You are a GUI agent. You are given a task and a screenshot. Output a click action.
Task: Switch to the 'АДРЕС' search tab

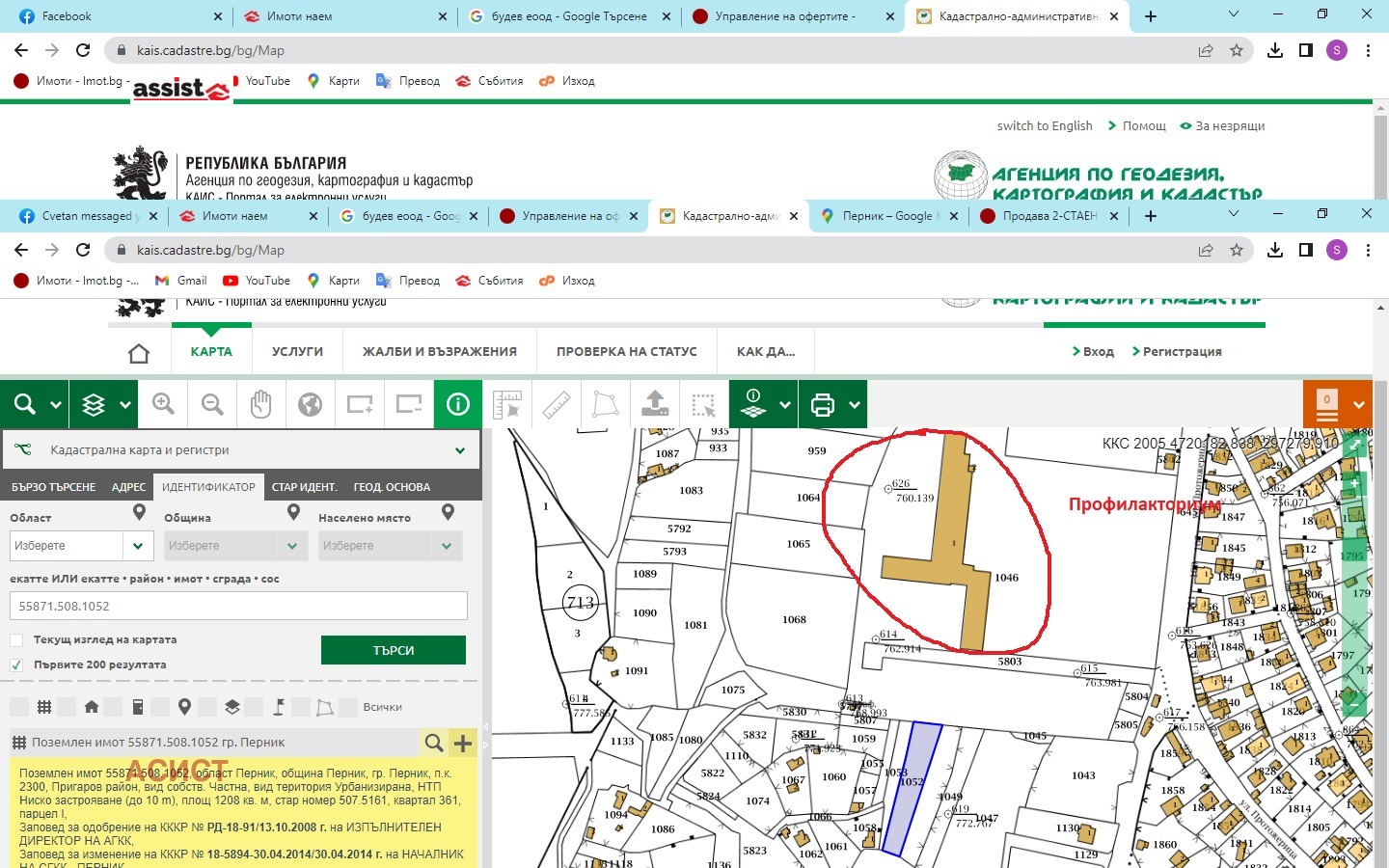coord(128,487)
